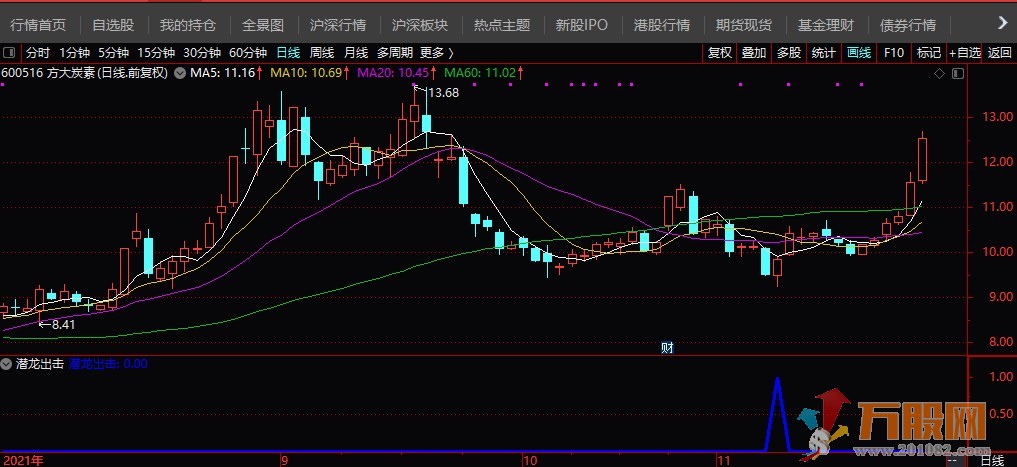Click the 潜龙出击: 0.00 indicator value
The width and height of the screenshot is (1017, 467).
click(108, 364)
